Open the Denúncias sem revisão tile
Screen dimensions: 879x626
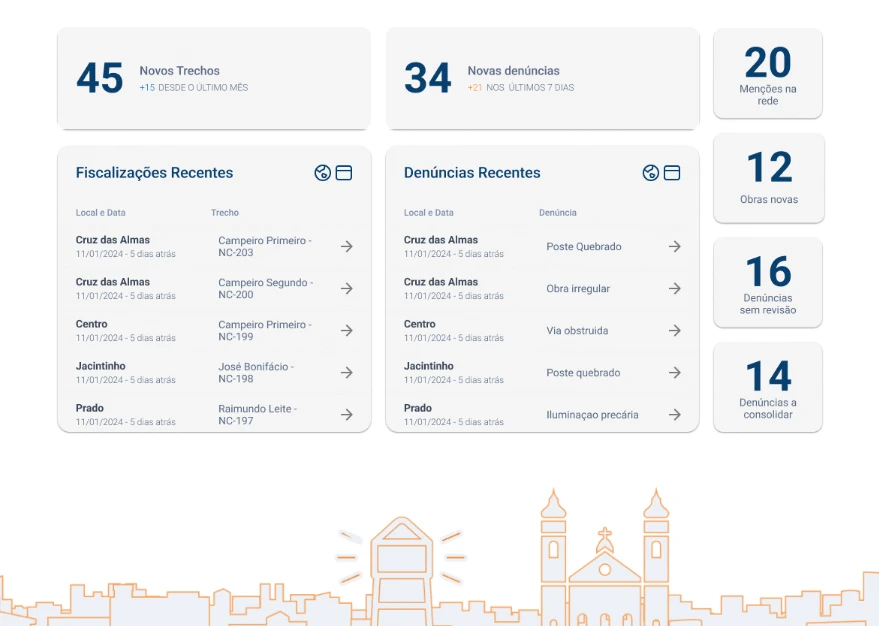click(768, 283)
